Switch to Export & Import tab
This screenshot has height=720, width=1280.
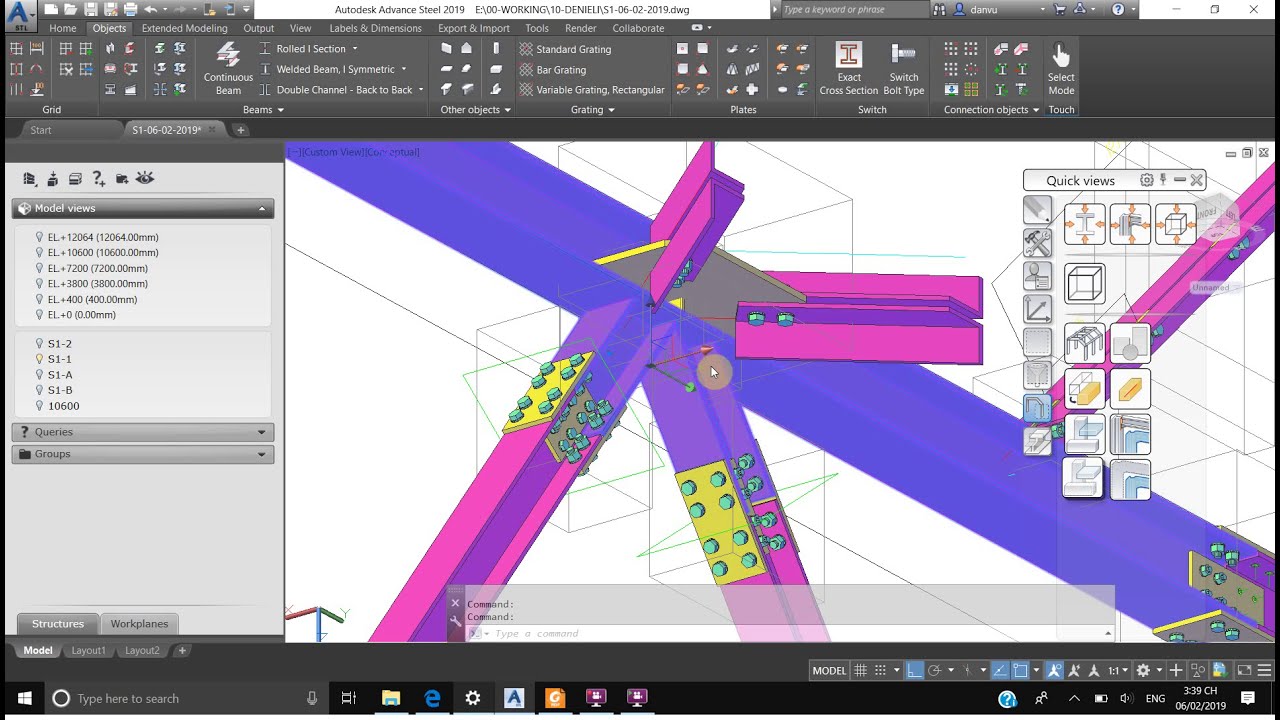pos(473,28)
